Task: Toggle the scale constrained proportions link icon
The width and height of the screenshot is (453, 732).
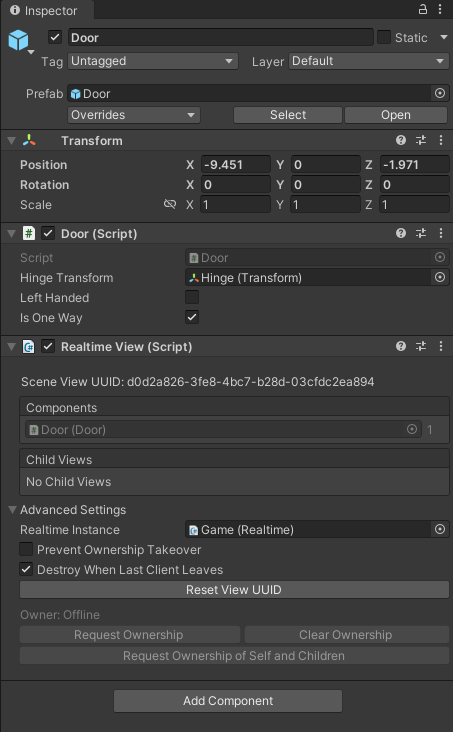Action: [x=170, y=204]
